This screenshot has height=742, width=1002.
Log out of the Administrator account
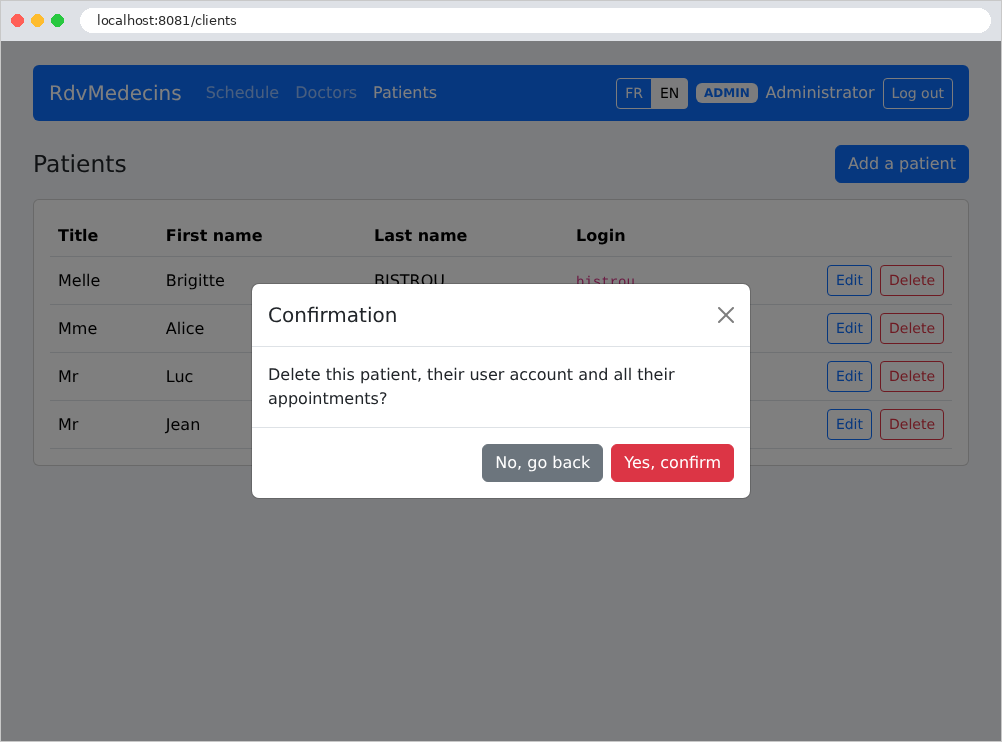918,93
